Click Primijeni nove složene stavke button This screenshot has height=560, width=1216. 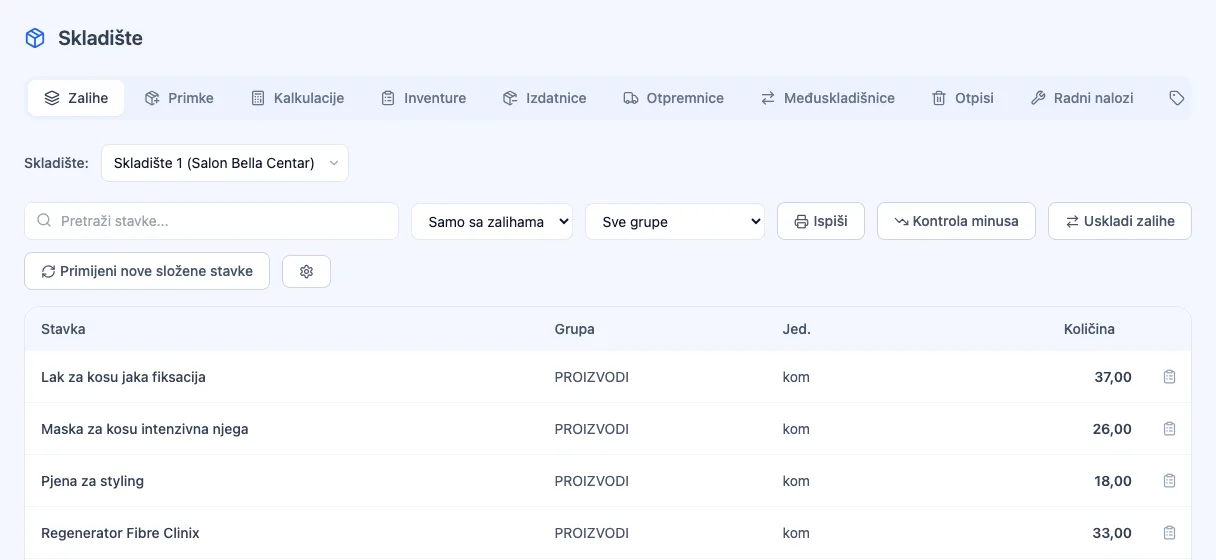coord(147,271)
